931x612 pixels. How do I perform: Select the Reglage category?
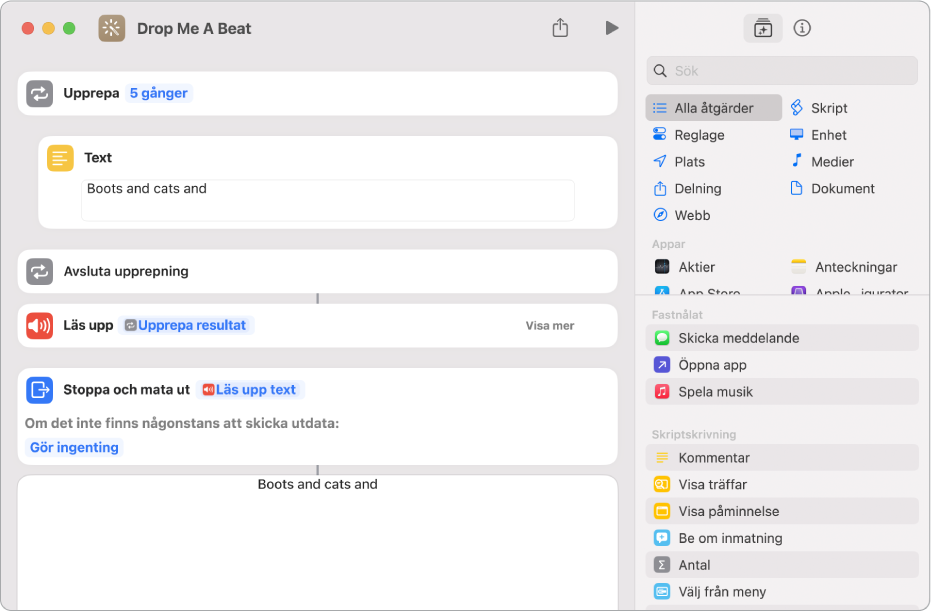tap(688, 135)
